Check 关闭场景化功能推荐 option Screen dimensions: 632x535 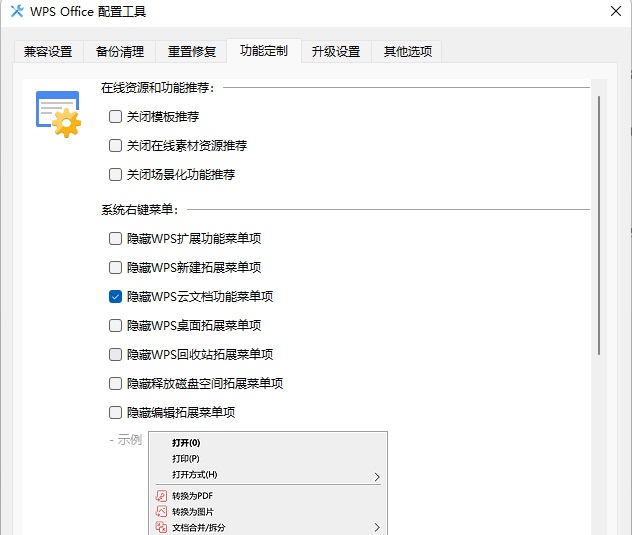115,175
